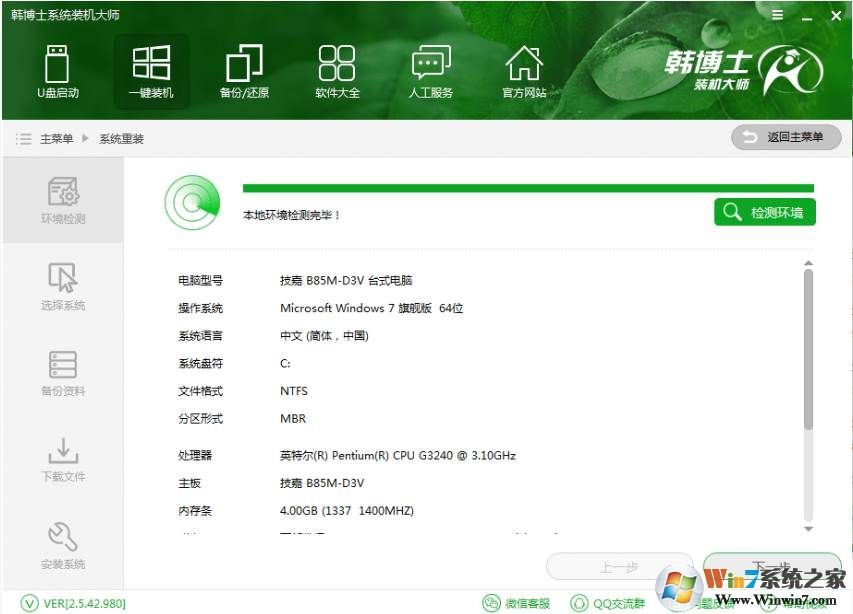Run environment check with 检测环境 button
The image size is (853, 614).
click(763, 211)
